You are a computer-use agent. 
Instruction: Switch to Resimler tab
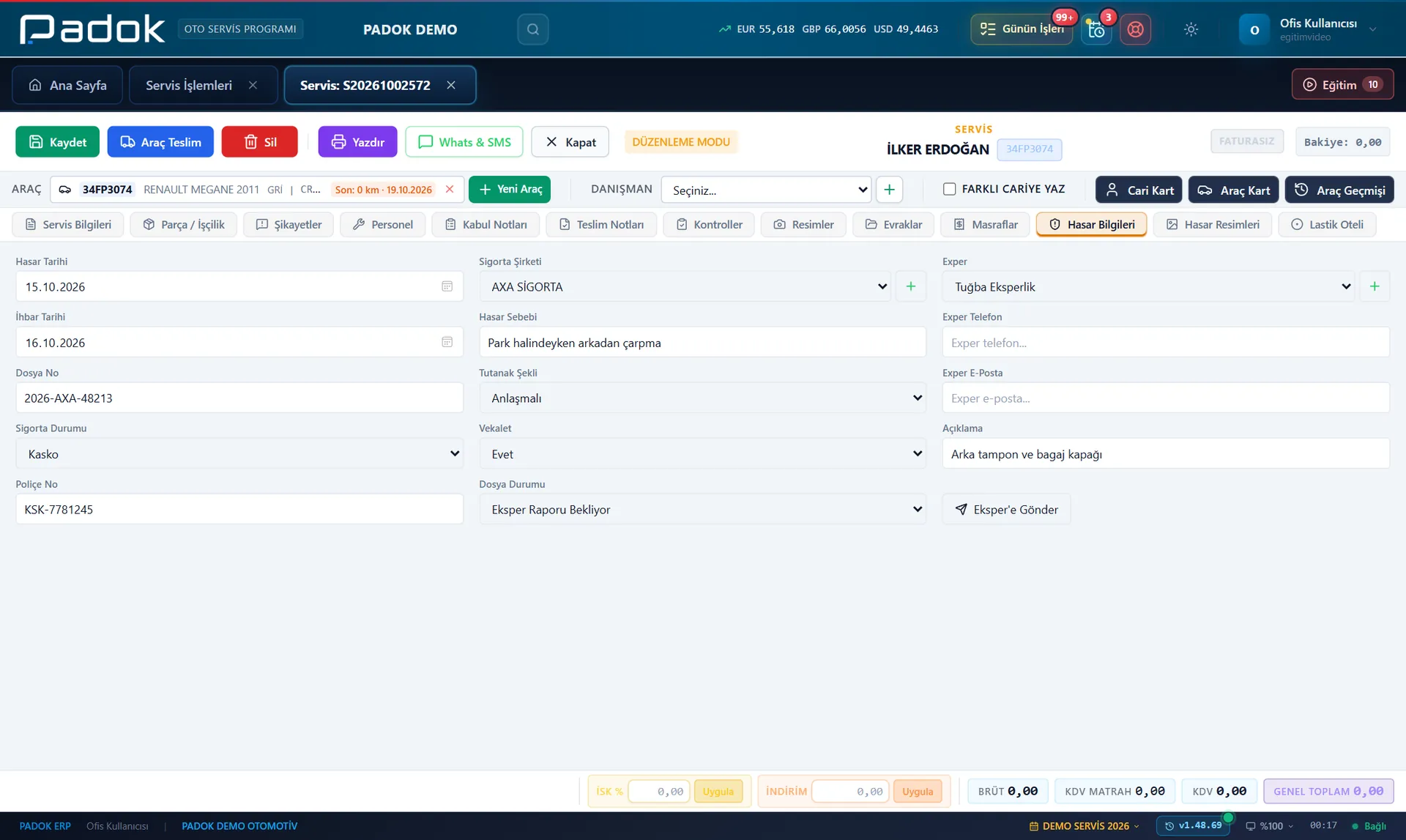803,224
